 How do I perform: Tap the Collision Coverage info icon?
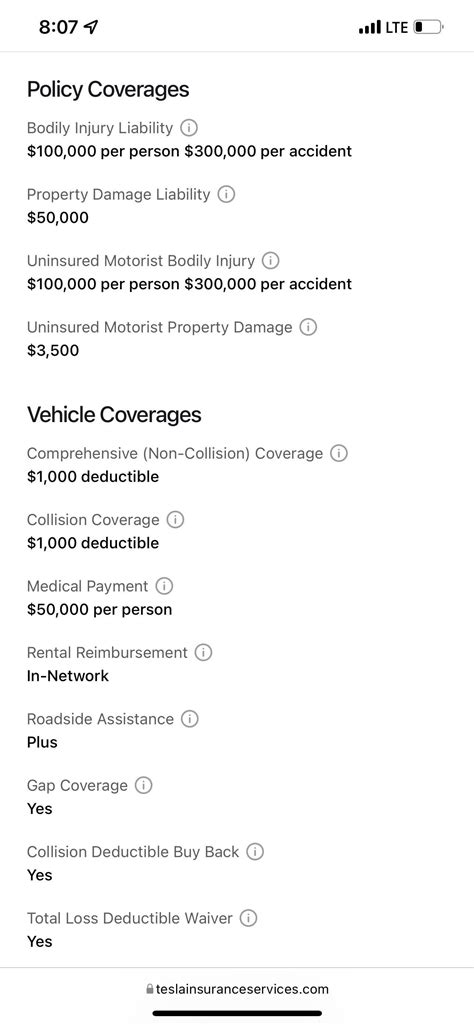175,520
